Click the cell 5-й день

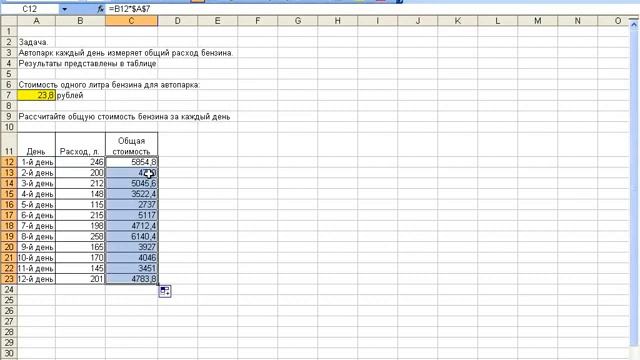point(36,204)
